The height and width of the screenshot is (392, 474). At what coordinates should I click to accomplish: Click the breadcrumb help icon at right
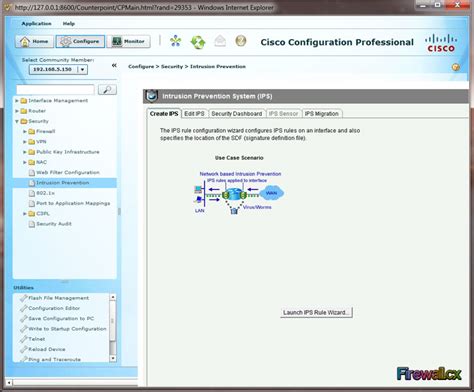tap(456, 67)
